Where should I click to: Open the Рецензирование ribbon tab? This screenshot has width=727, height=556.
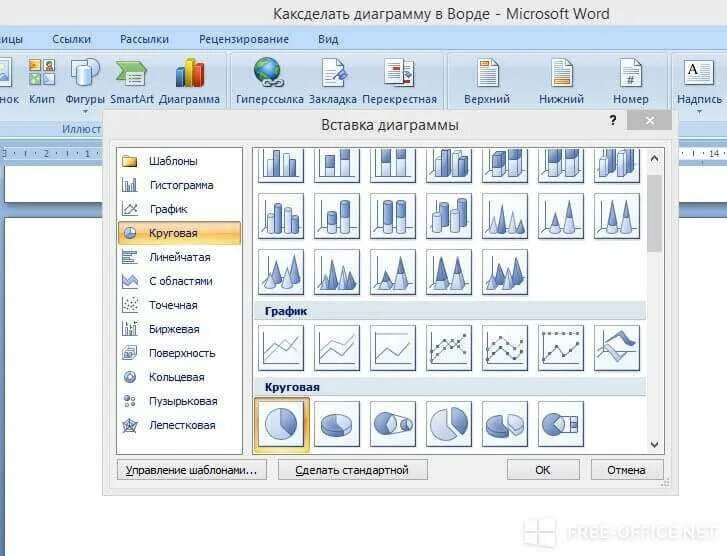(x=244, y=39)
